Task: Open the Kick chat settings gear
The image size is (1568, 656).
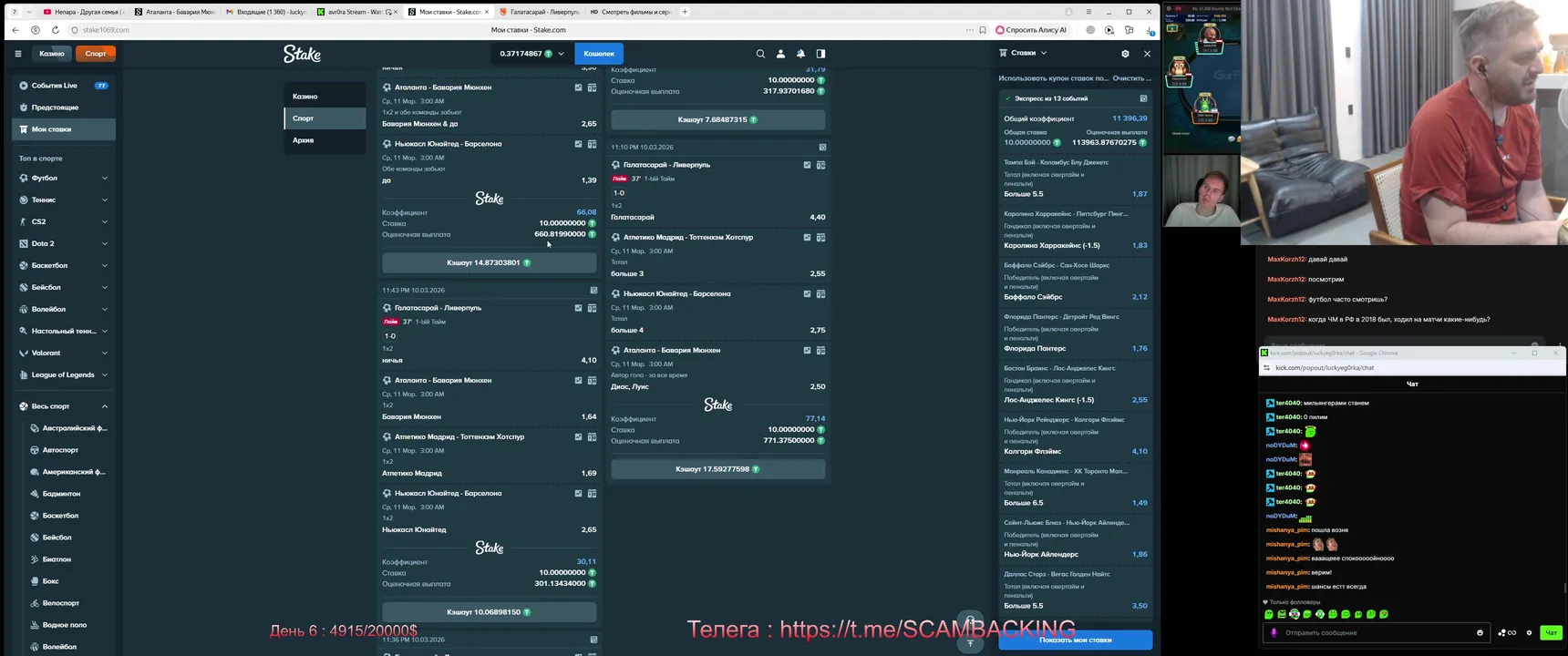Action: tap(1529, 632)
